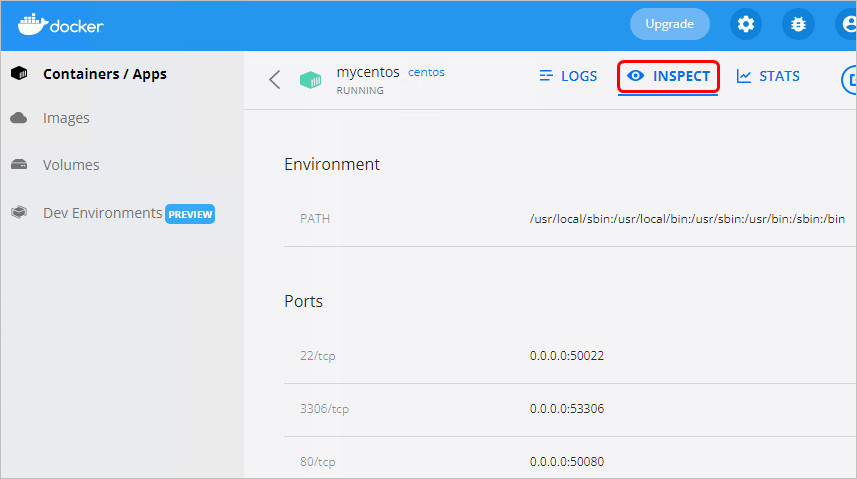The image size is (857, 479).
Task: Click the PATH variable label
Action: pos(315,219)
